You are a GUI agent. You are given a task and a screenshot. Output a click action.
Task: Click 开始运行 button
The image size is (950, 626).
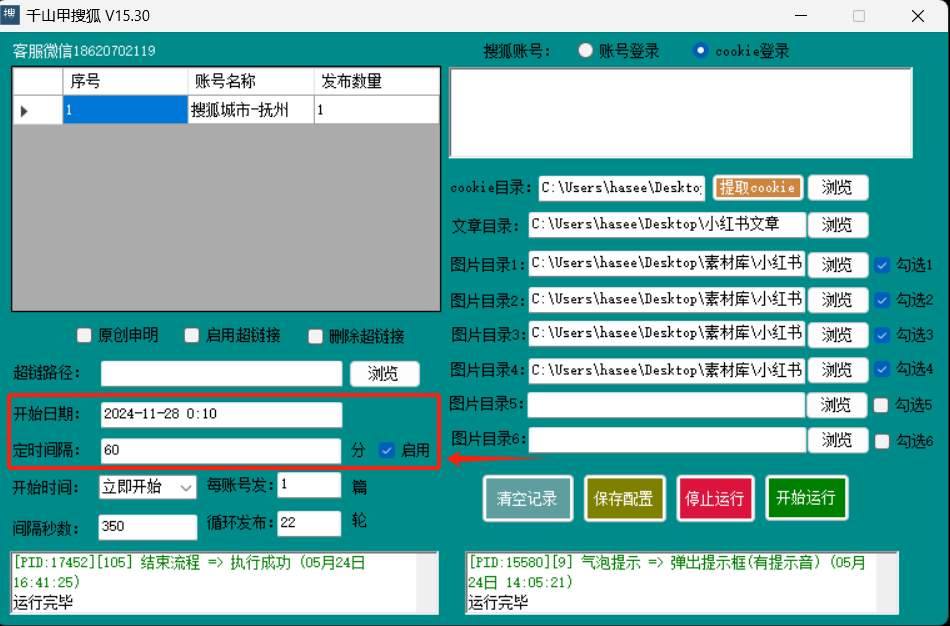tap(806, 498)
